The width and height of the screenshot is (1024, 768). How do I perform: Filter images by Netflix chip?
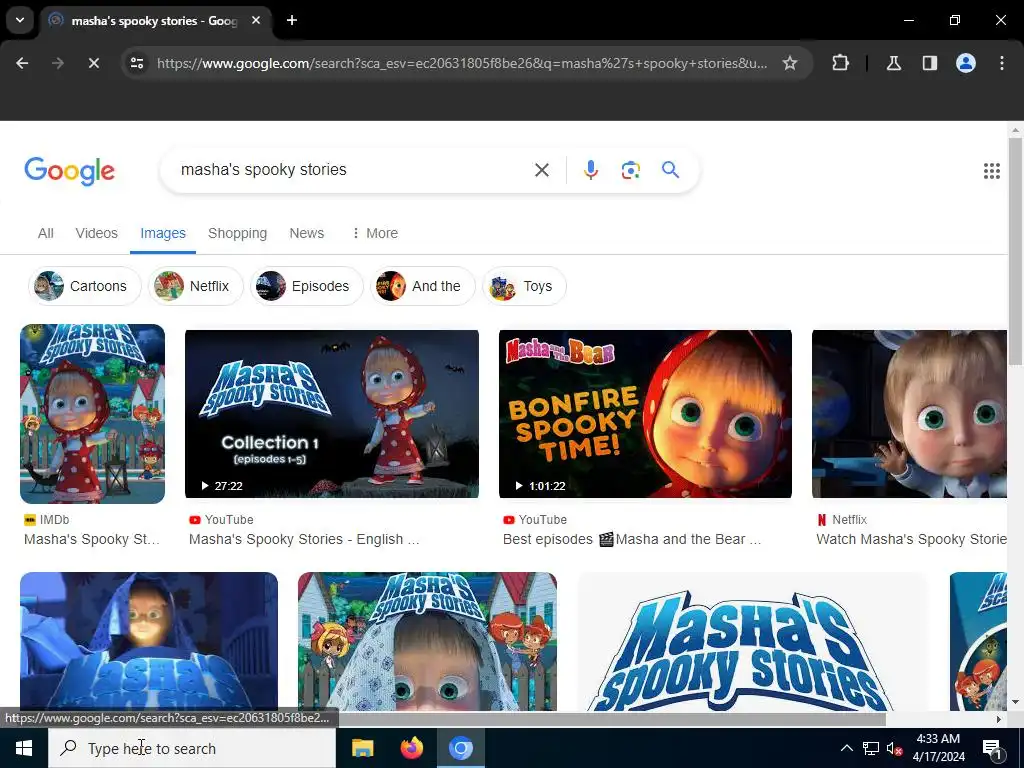196,286
